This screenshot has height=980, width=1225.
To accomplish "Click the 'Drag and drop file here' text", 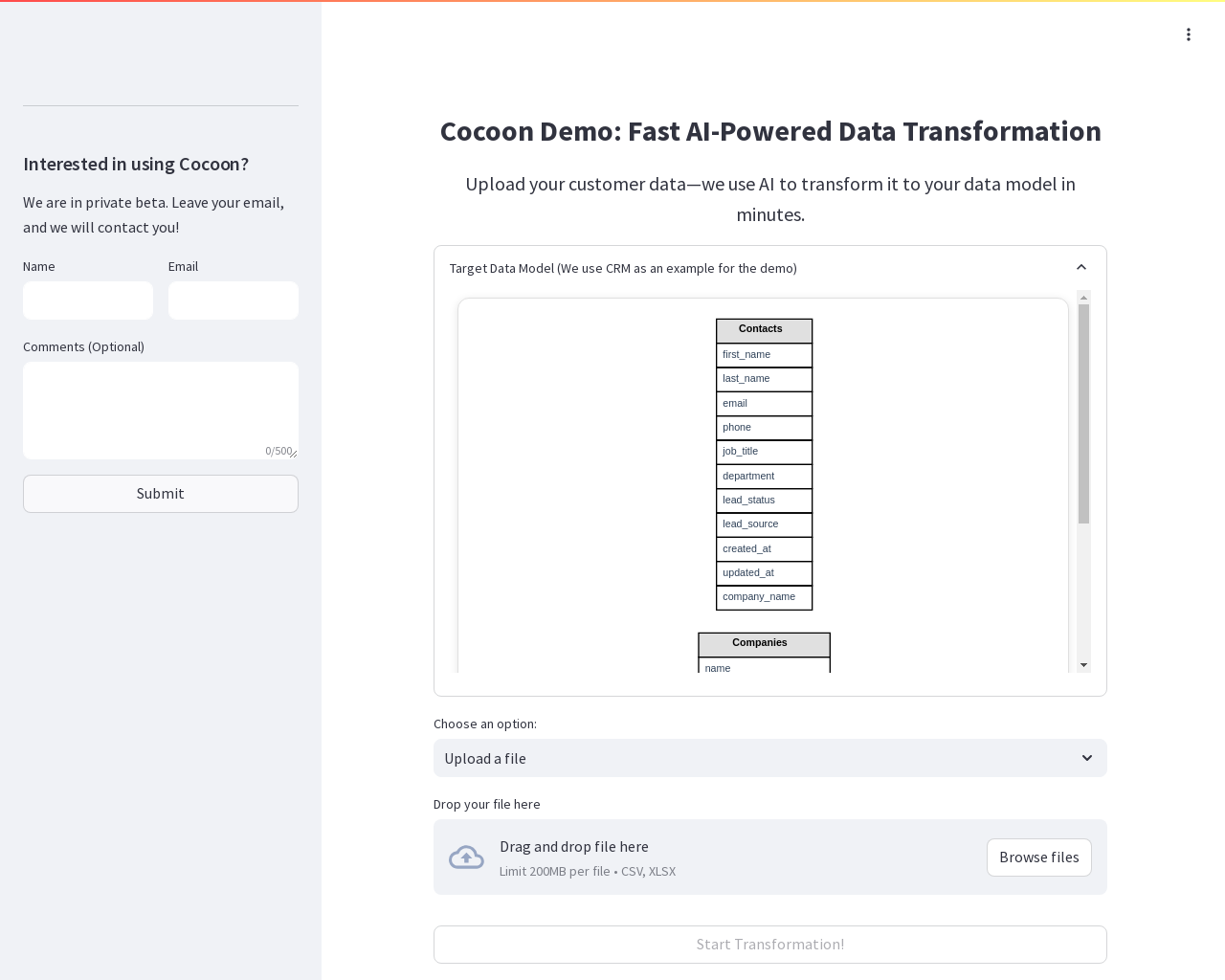I will pyautogui.click(x=574, y=847).
